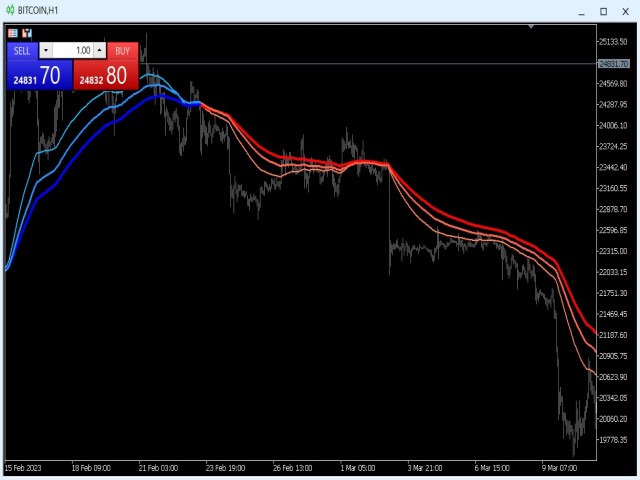The height and width of the screenshot is (480, 640).
Task: Click the 21751.30 price scale label
Action: (x=613, y=293)
